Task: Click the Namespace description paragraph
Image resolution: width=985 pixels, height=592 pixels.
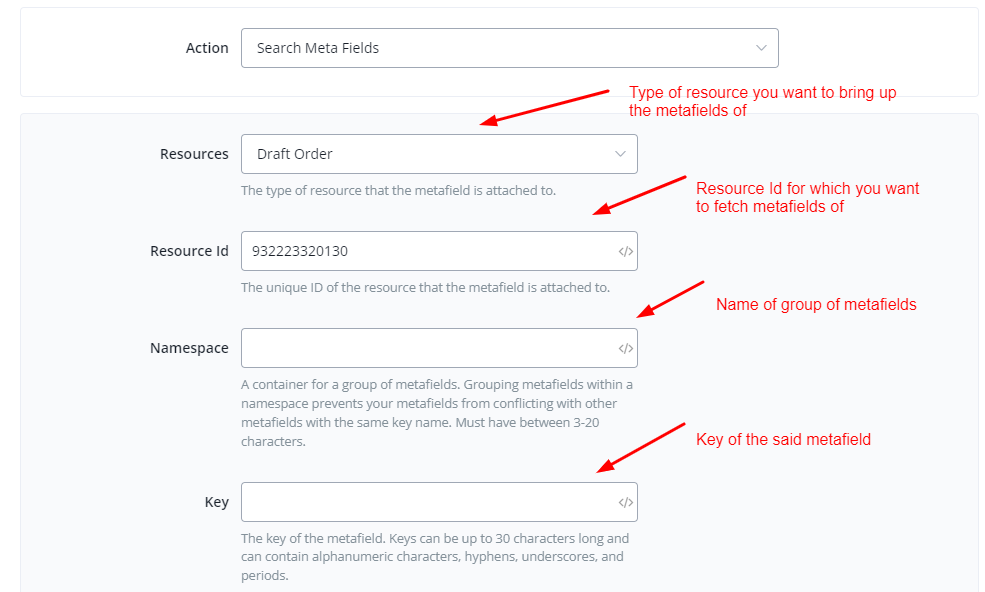Action: tap(436, 413)
